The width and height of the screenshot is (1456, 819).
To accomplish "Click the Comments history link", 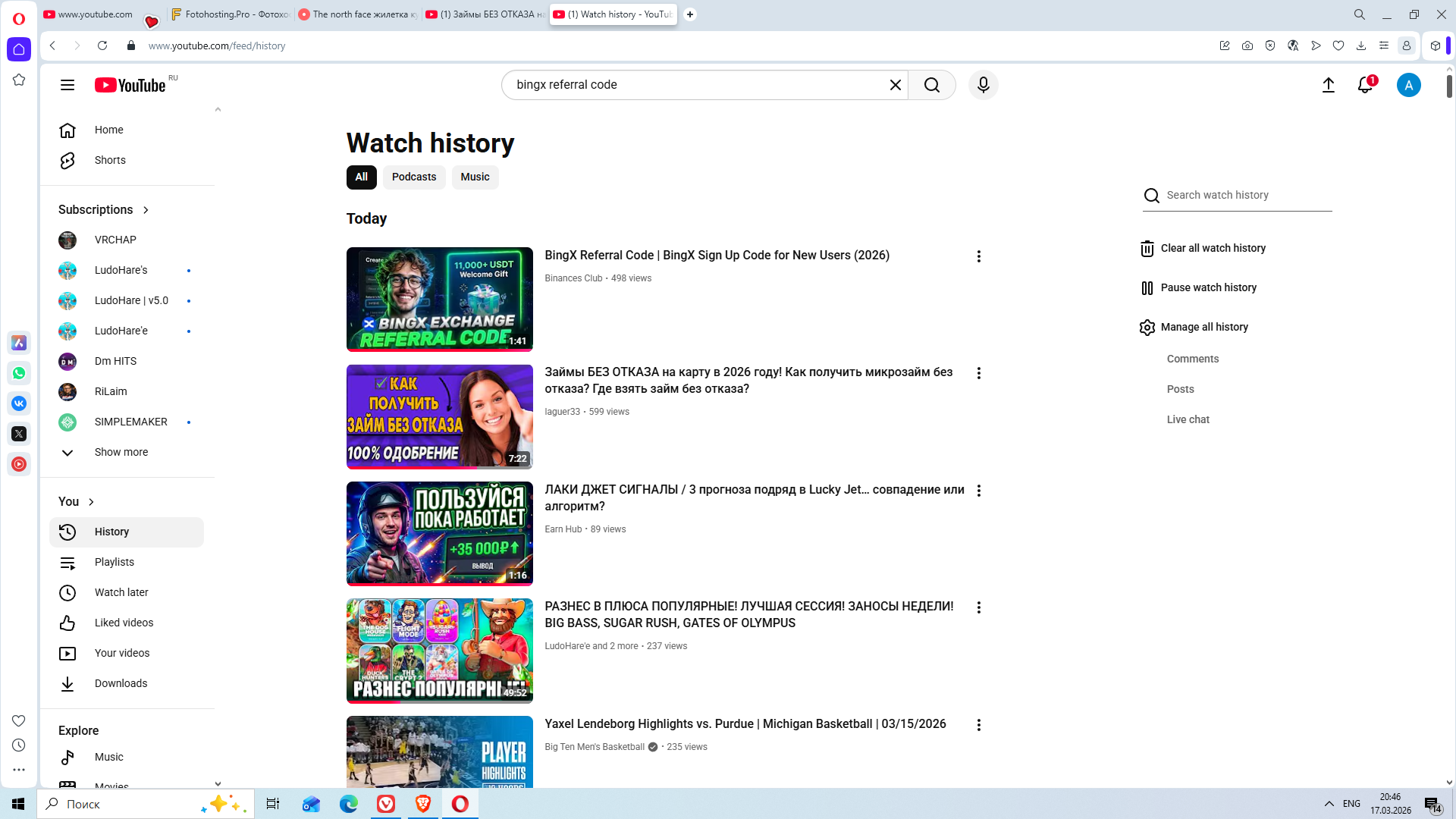I will click(x=1192, y=359).
